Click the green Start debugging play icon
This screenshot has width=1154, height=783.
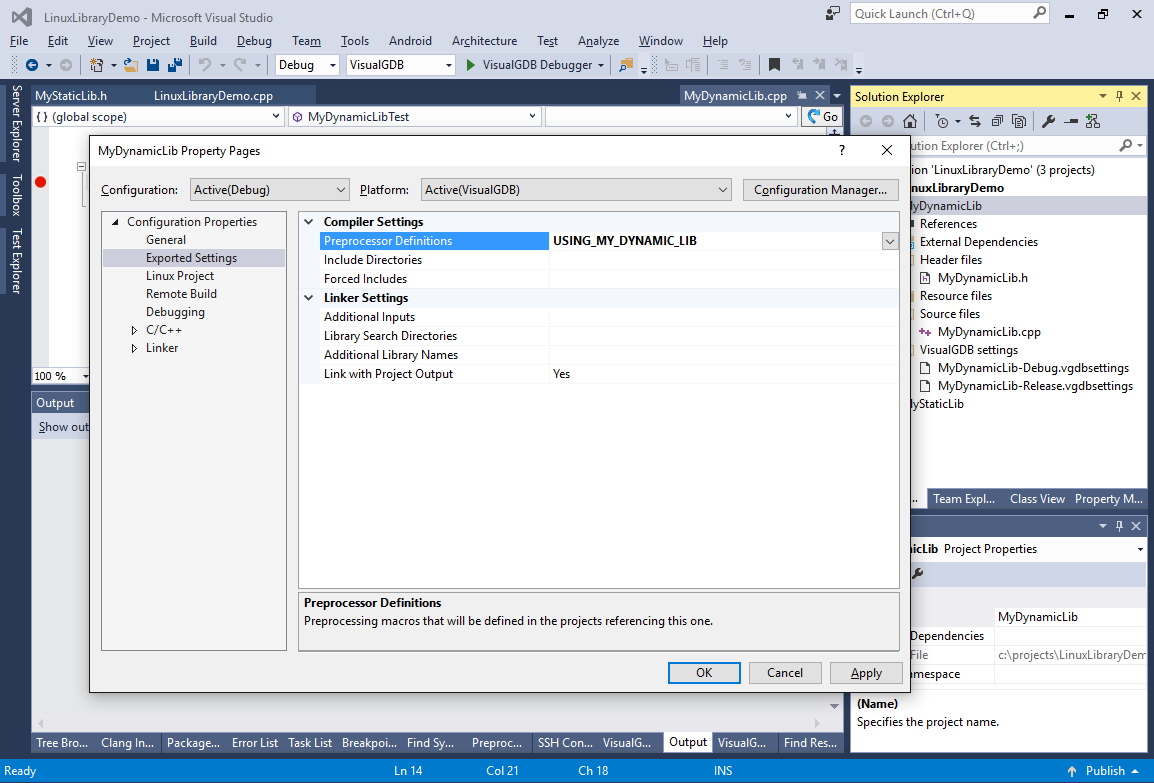(x=471, y=65)
